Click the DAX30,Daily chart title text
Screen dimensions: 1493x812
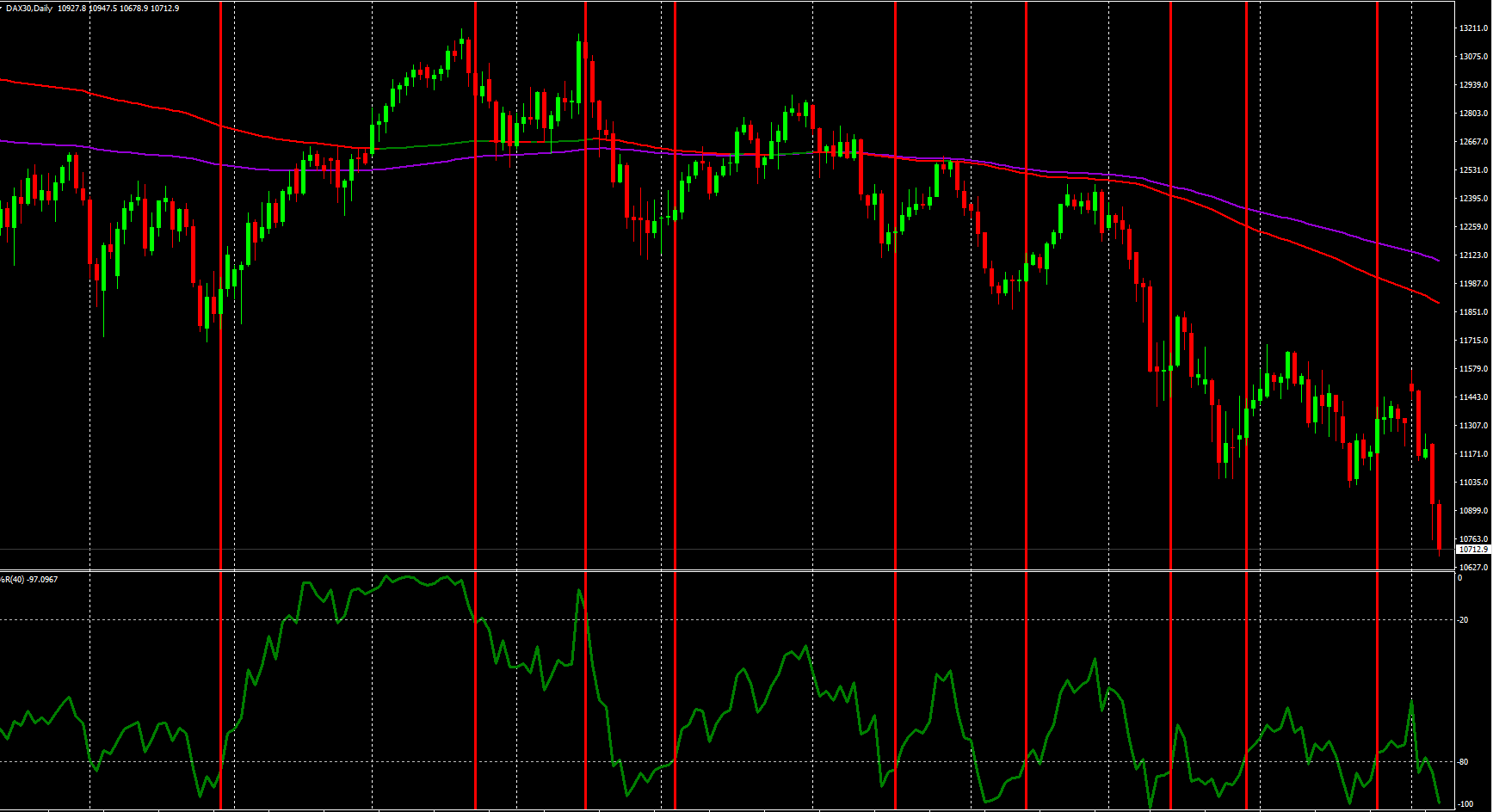[x=29, y=9]
